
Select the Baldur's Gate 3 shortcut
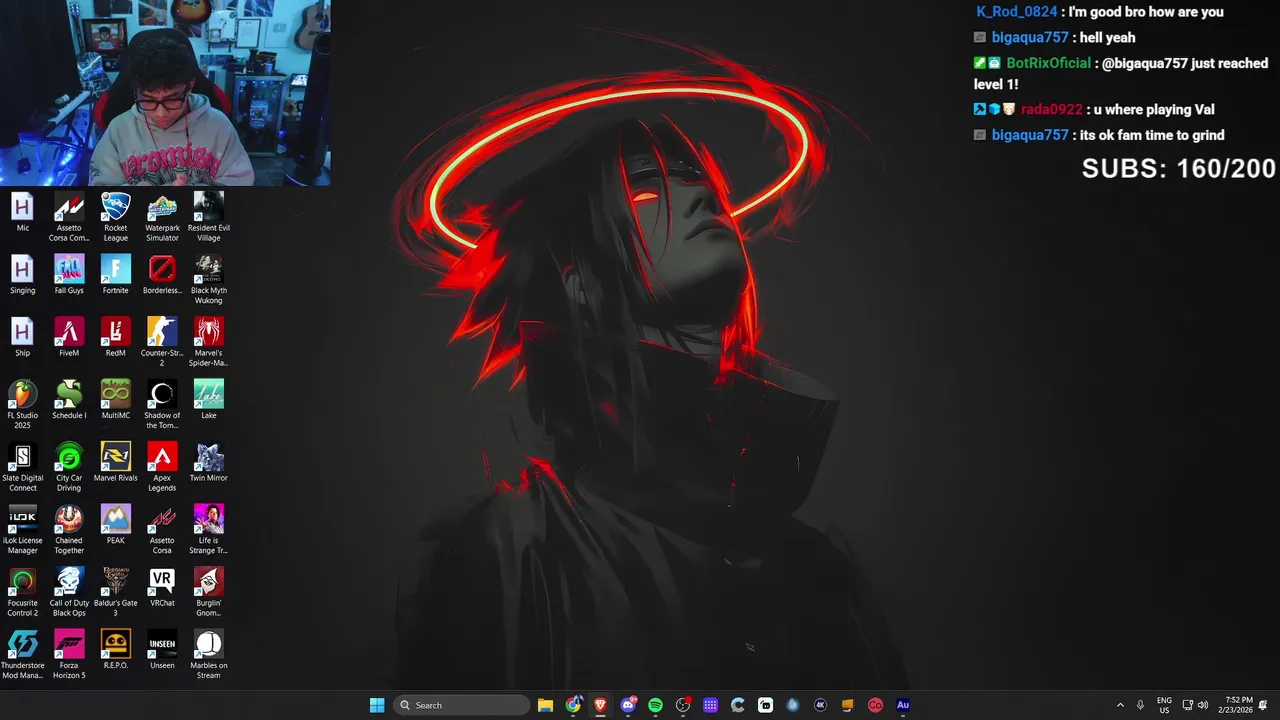[x=116, y=592]
